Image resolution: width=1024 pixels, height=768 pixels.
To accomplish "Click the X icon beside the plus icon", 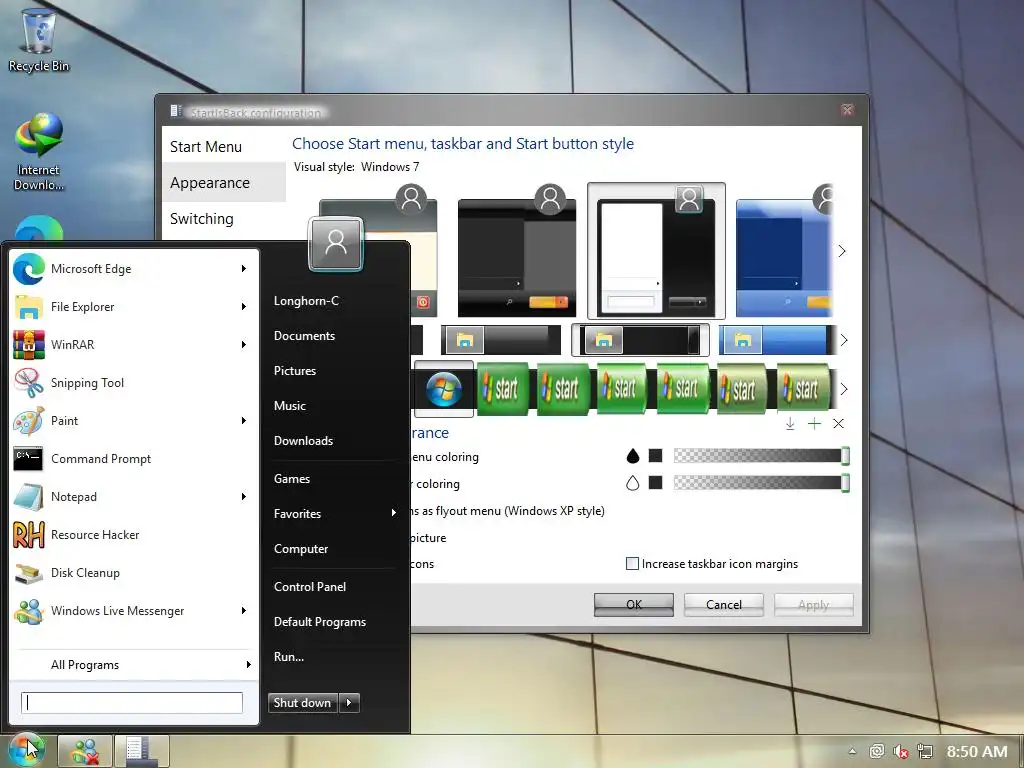I will (x=839, y=424).
